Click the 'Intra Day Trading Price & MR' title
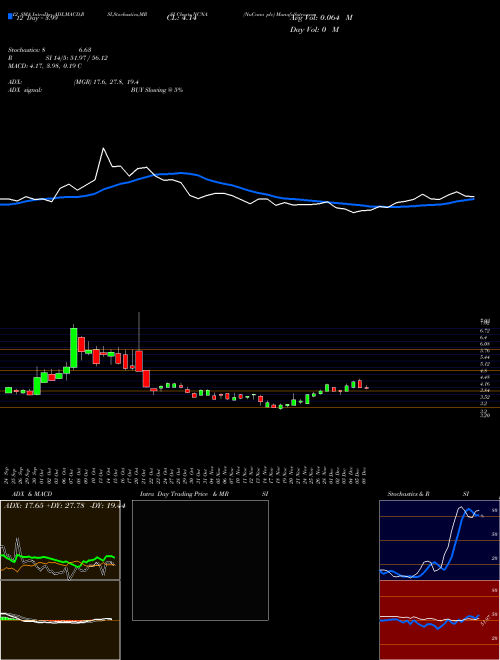The width and height of the screenshot is (500, 660). pyautogui.click(x=184, y=494)
